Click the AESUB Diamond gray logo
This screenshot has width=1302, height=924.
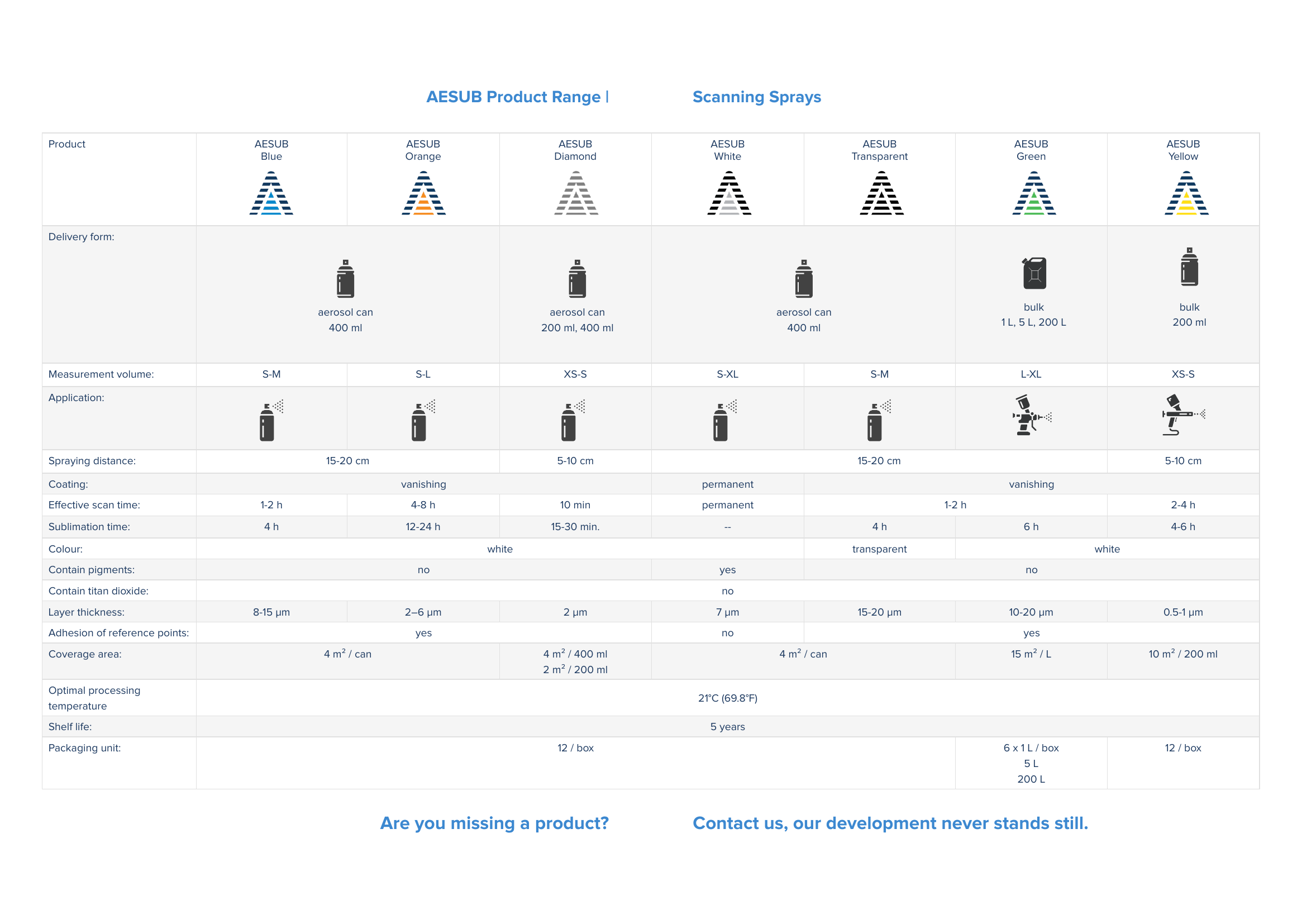[x=576, y=193]
